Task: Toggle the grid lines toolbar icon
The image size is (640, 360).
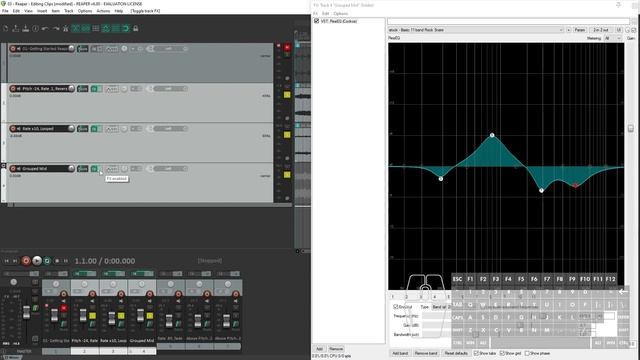Action: [x=116, y=29]
